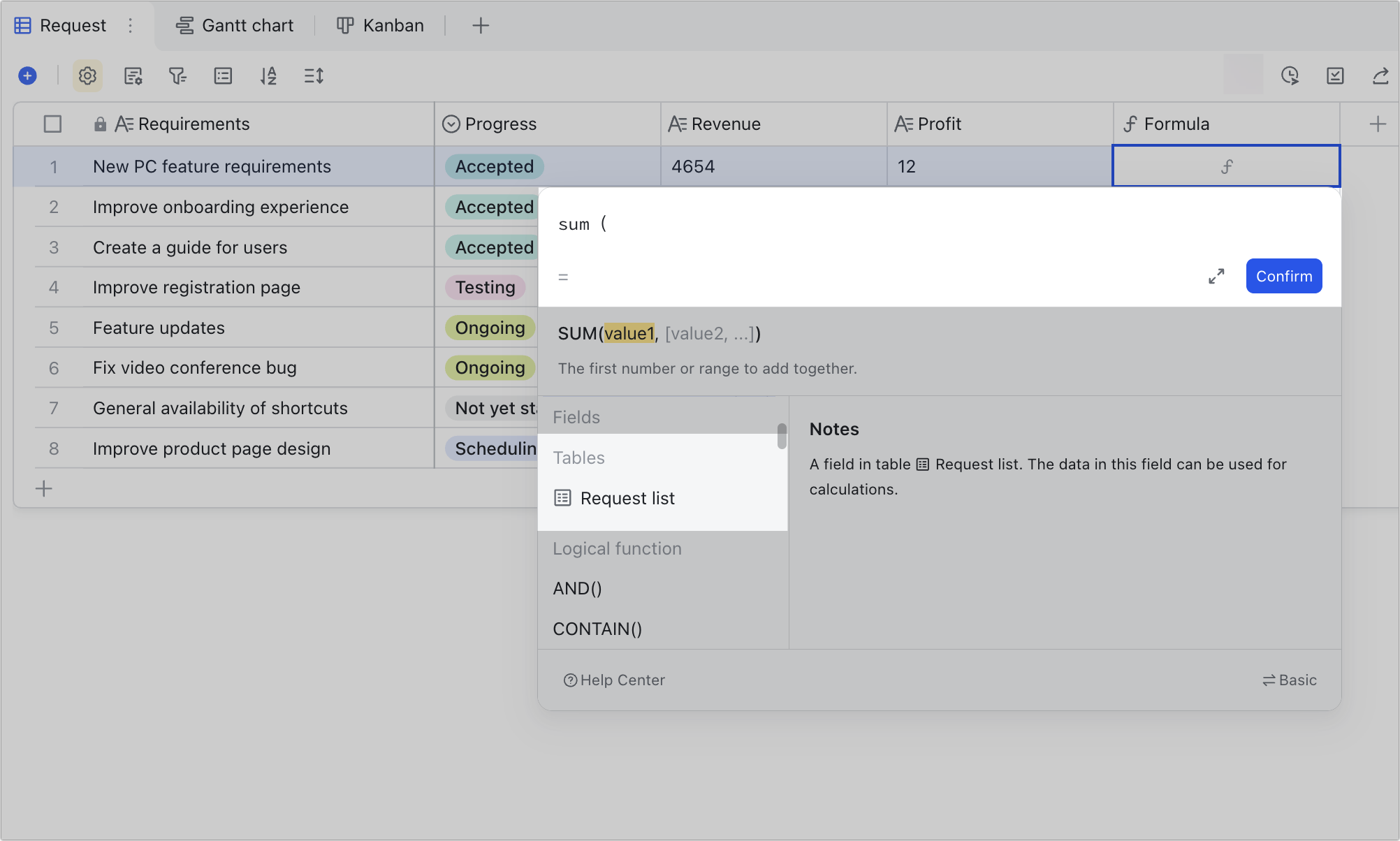Click the share icon at top right

click(x=1380, y=75)
